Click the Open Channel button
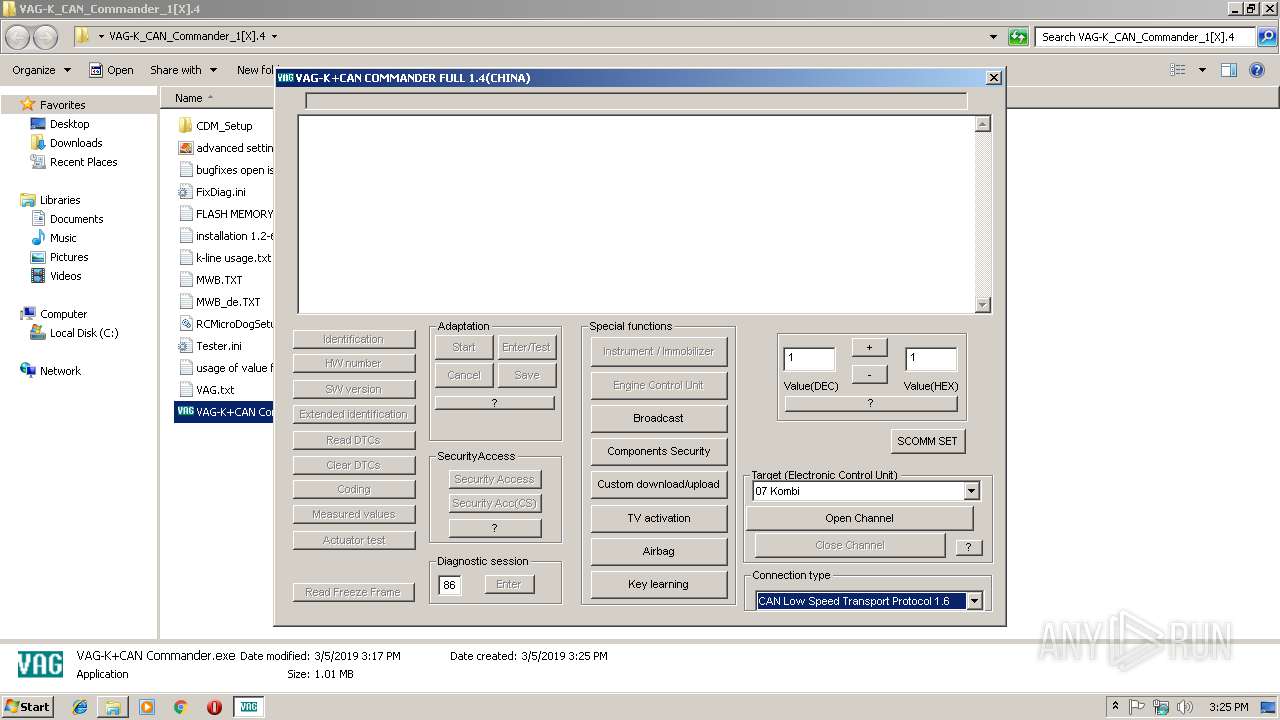 point(859,518)
